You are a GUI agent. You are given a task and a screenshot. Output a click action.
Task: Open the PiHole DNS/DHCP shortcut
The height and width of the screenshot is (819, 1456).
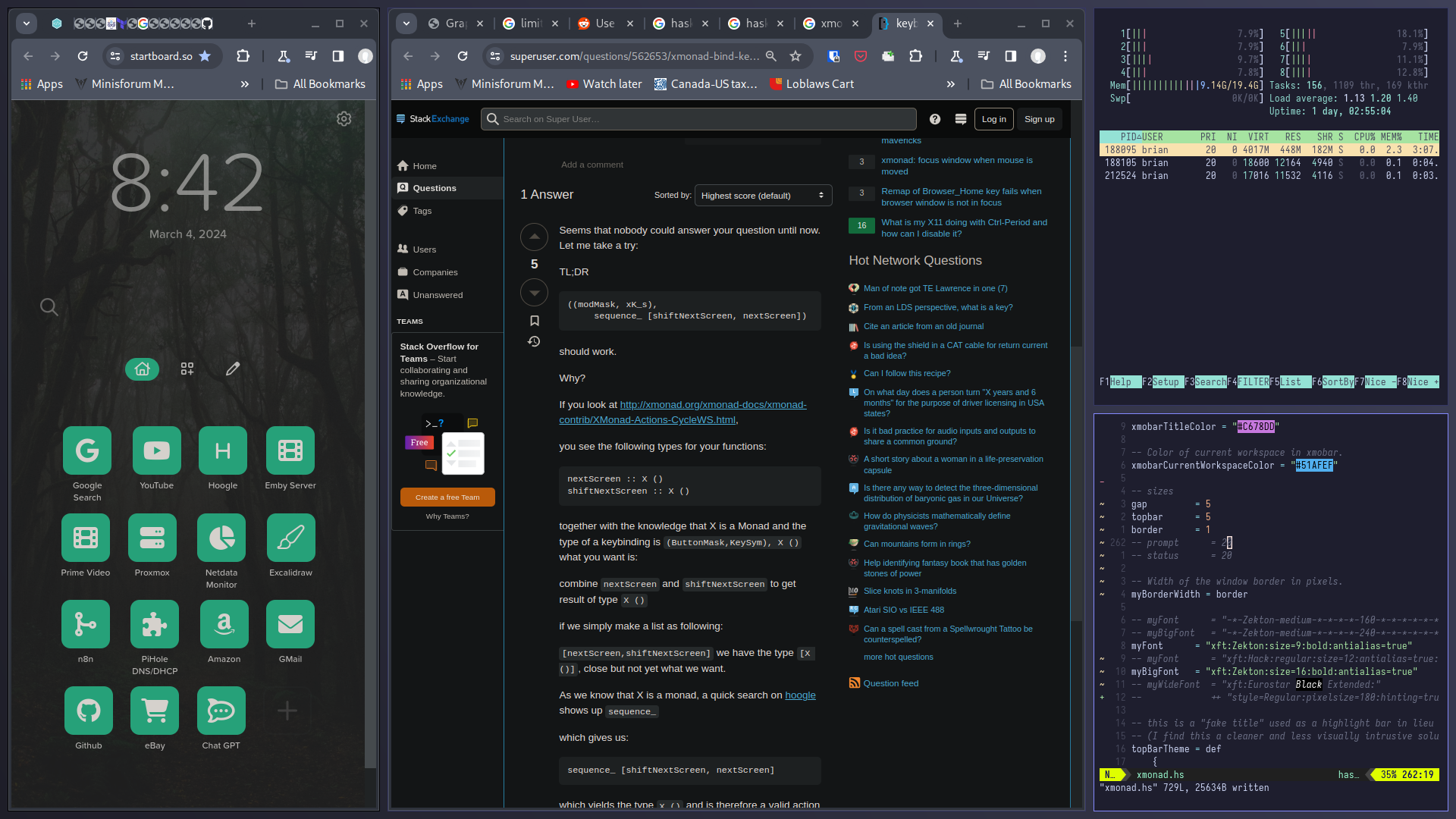click(x=155, y=625)
